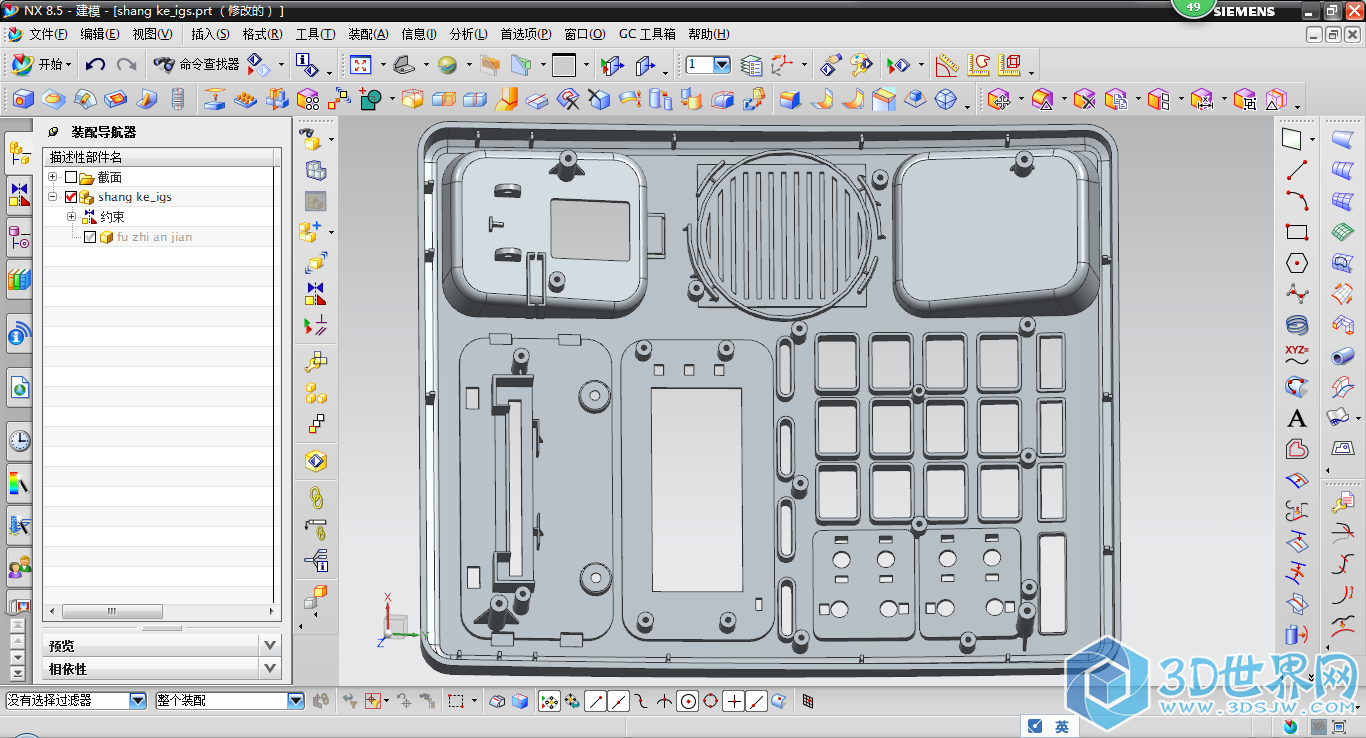Toggle the End Point snap button

click(595, 701)
